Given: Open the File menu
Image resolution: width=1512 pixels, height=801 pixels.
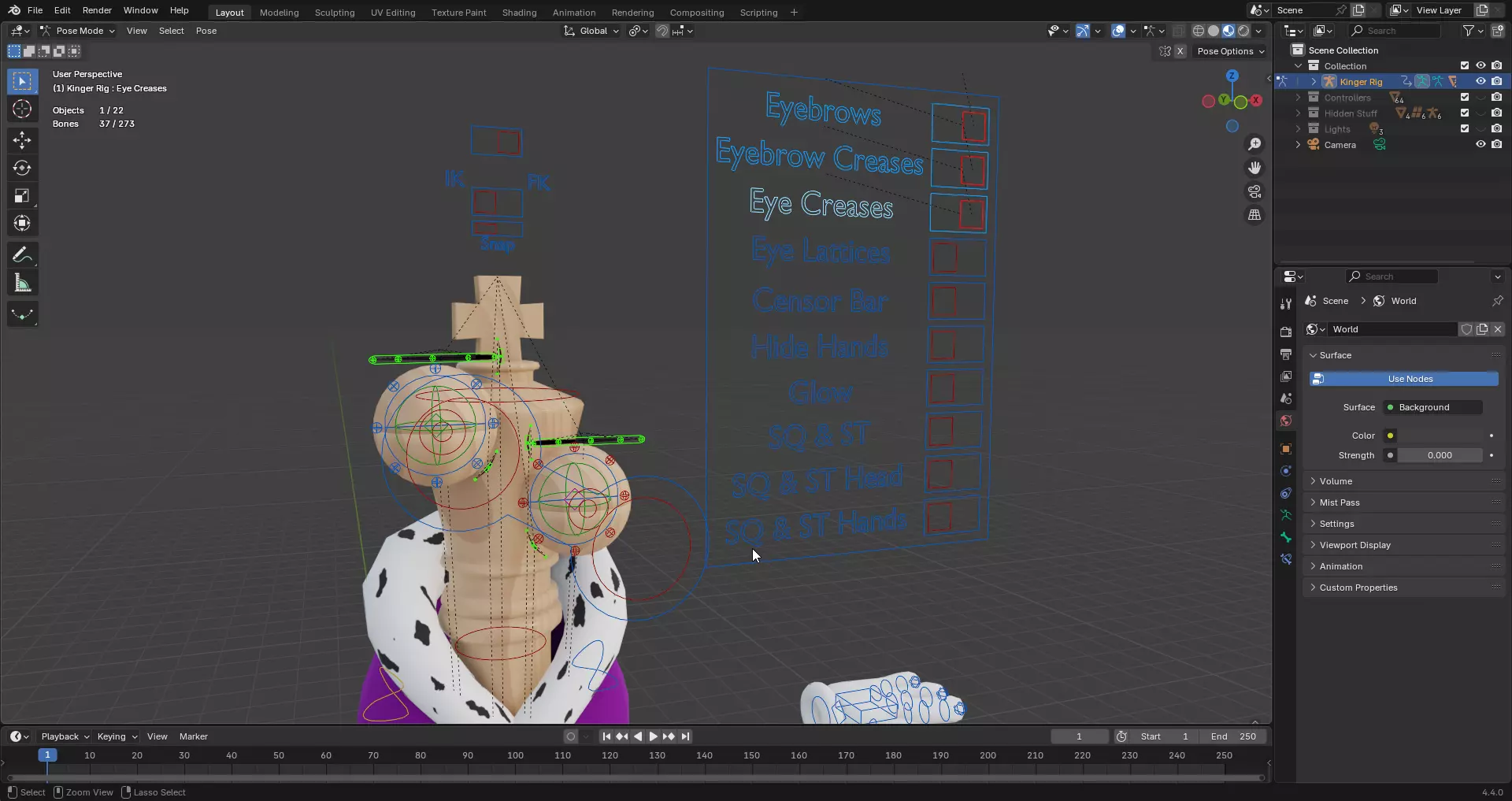Looking at the screenshot, I should [x=35, y=10].
